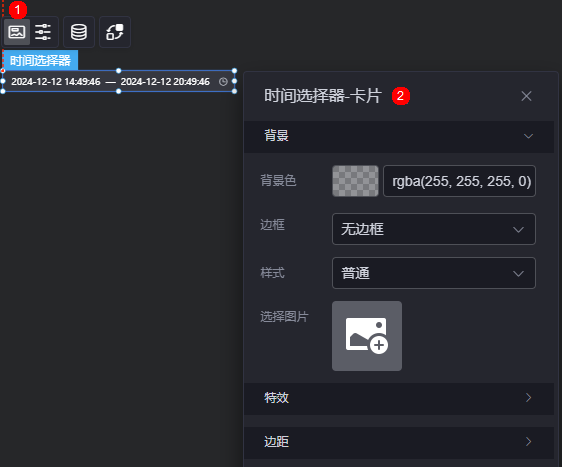Image resolution: width=562 pixels, height=467 pixels.
Task: Expand the 边距 section
Action: (x=399, y=442)
